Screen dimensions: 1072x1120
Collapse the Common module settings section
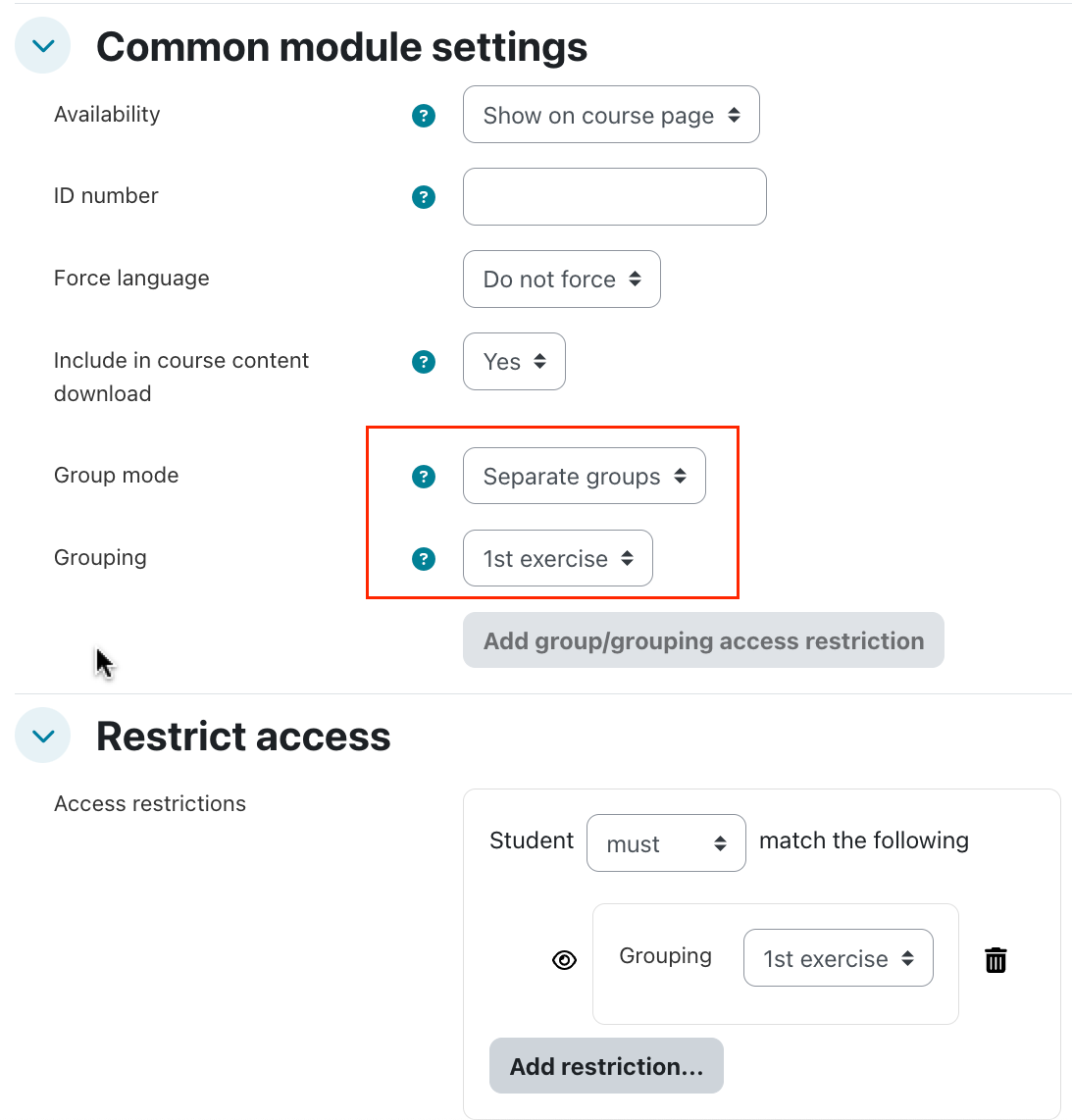click(x=43, y=46)
